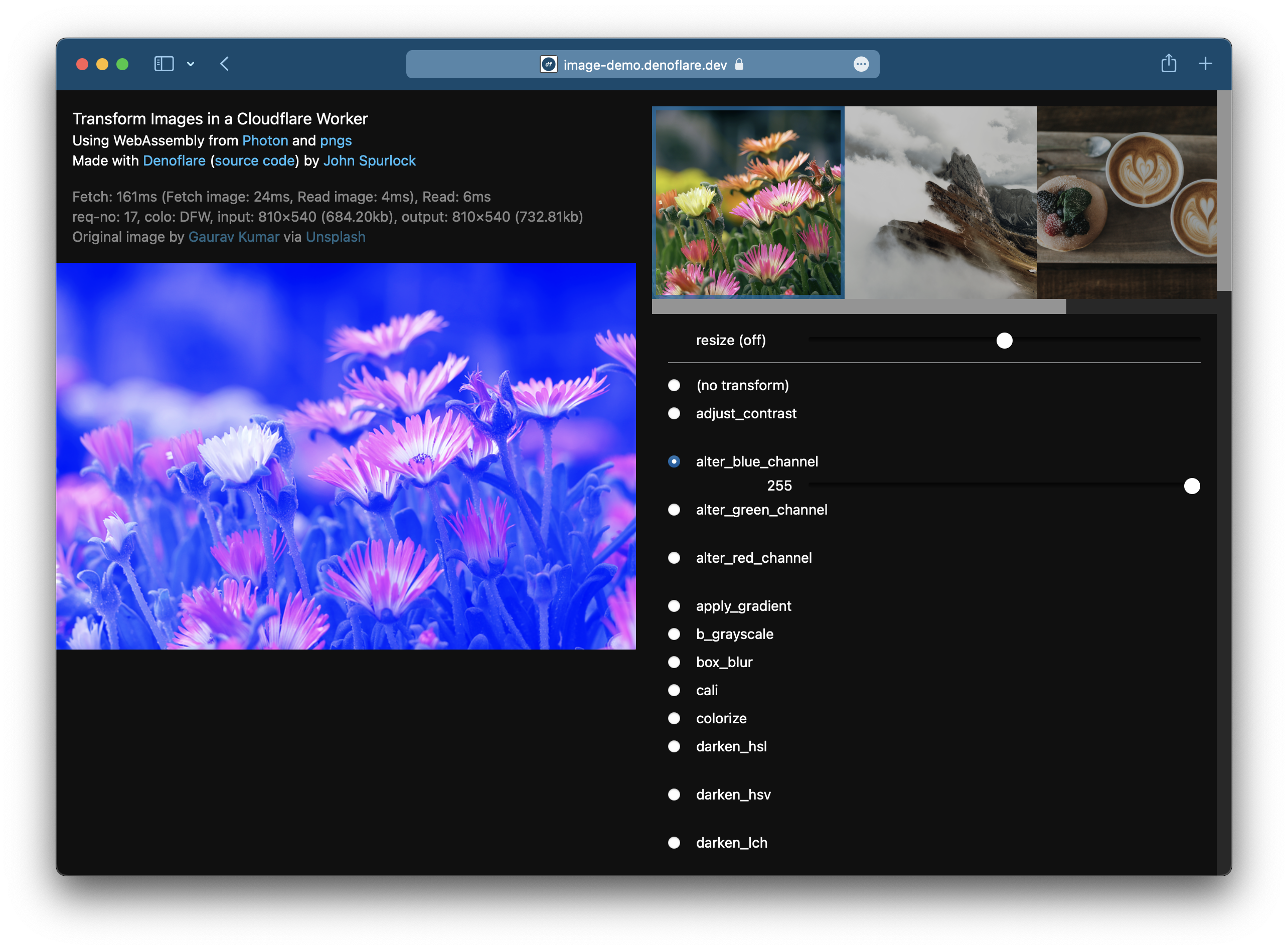Toggle the Safari sidebar icon

[164, 64]
